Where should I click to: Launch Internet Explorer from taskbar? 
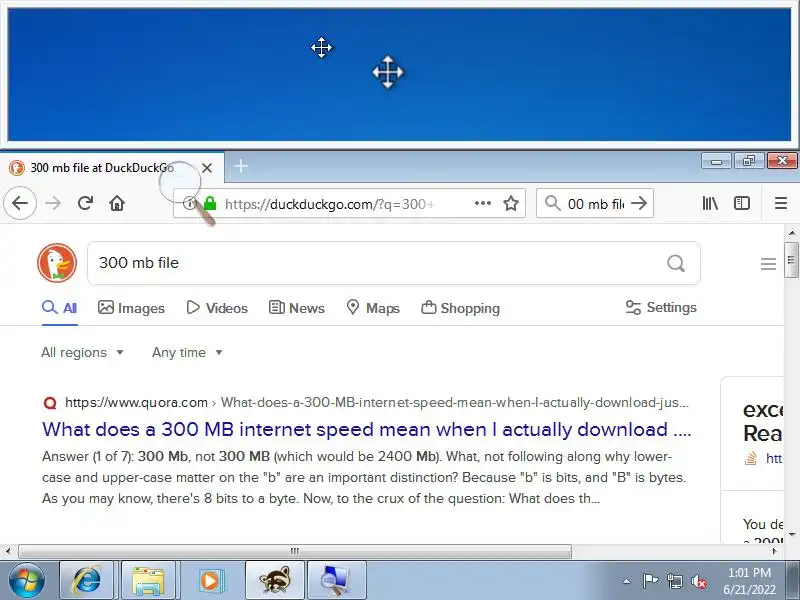(x=87, y=580)
